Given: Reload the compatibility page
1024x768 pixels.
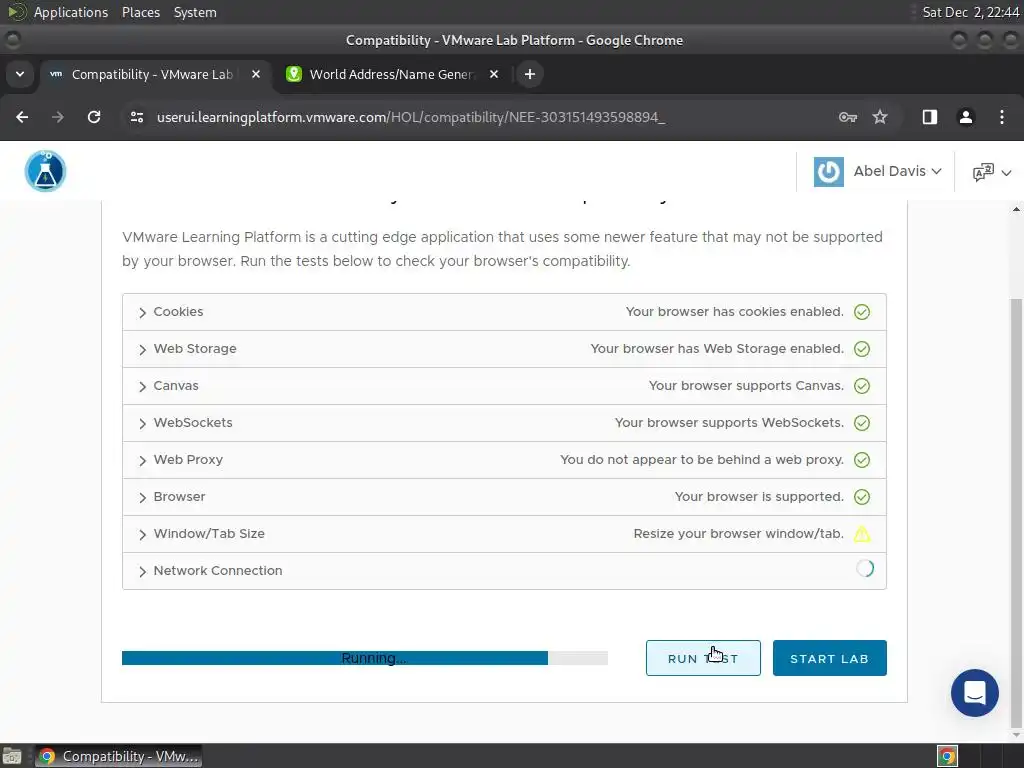Looking at the screenshot, I should 94,117.
